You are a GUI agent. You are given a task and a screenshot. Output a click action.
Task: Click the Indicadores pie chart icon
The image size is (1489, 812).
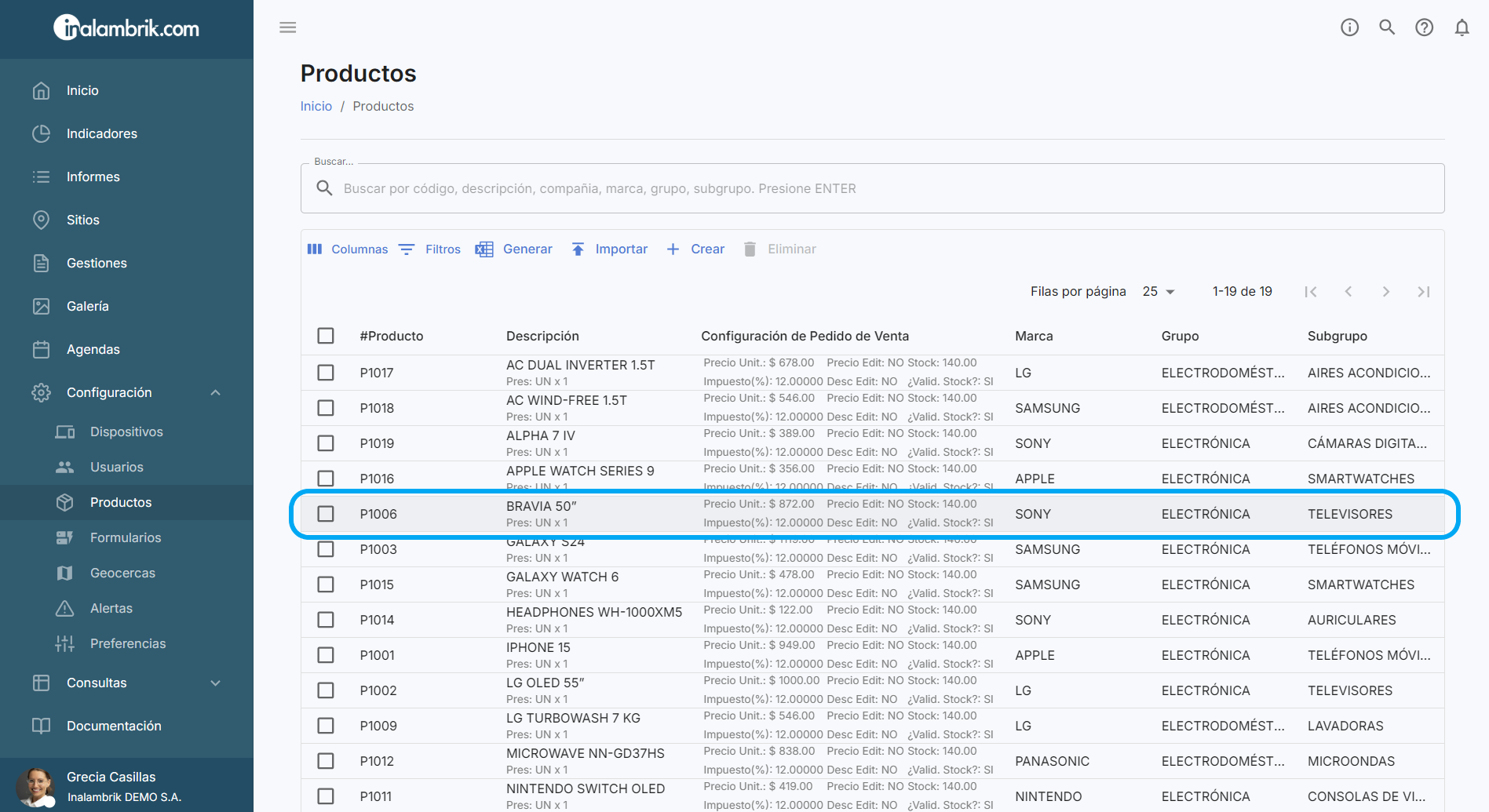[x=42, y=133]
